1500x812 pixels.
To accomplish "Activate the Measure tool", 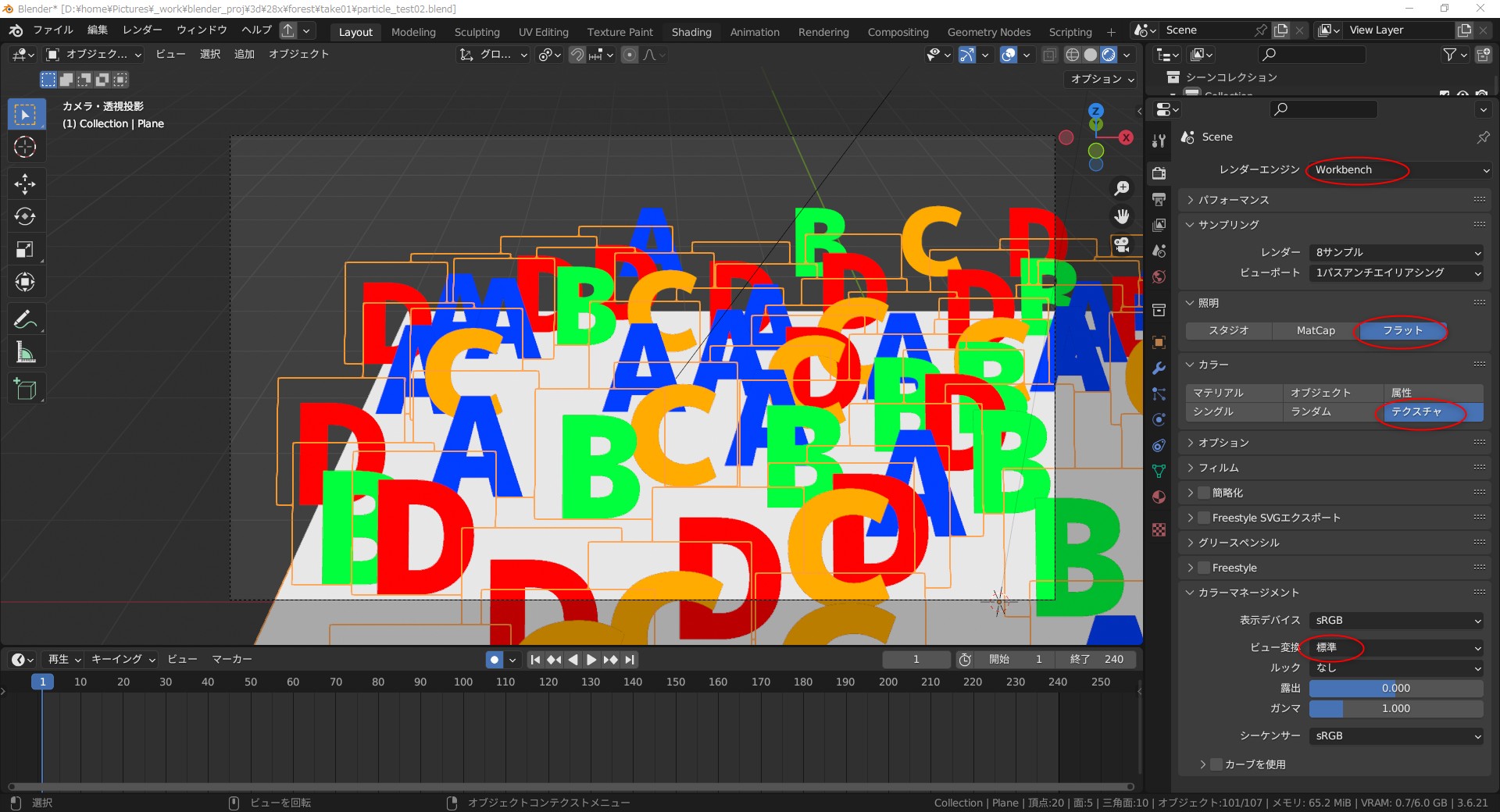I will tap(26, 351).
